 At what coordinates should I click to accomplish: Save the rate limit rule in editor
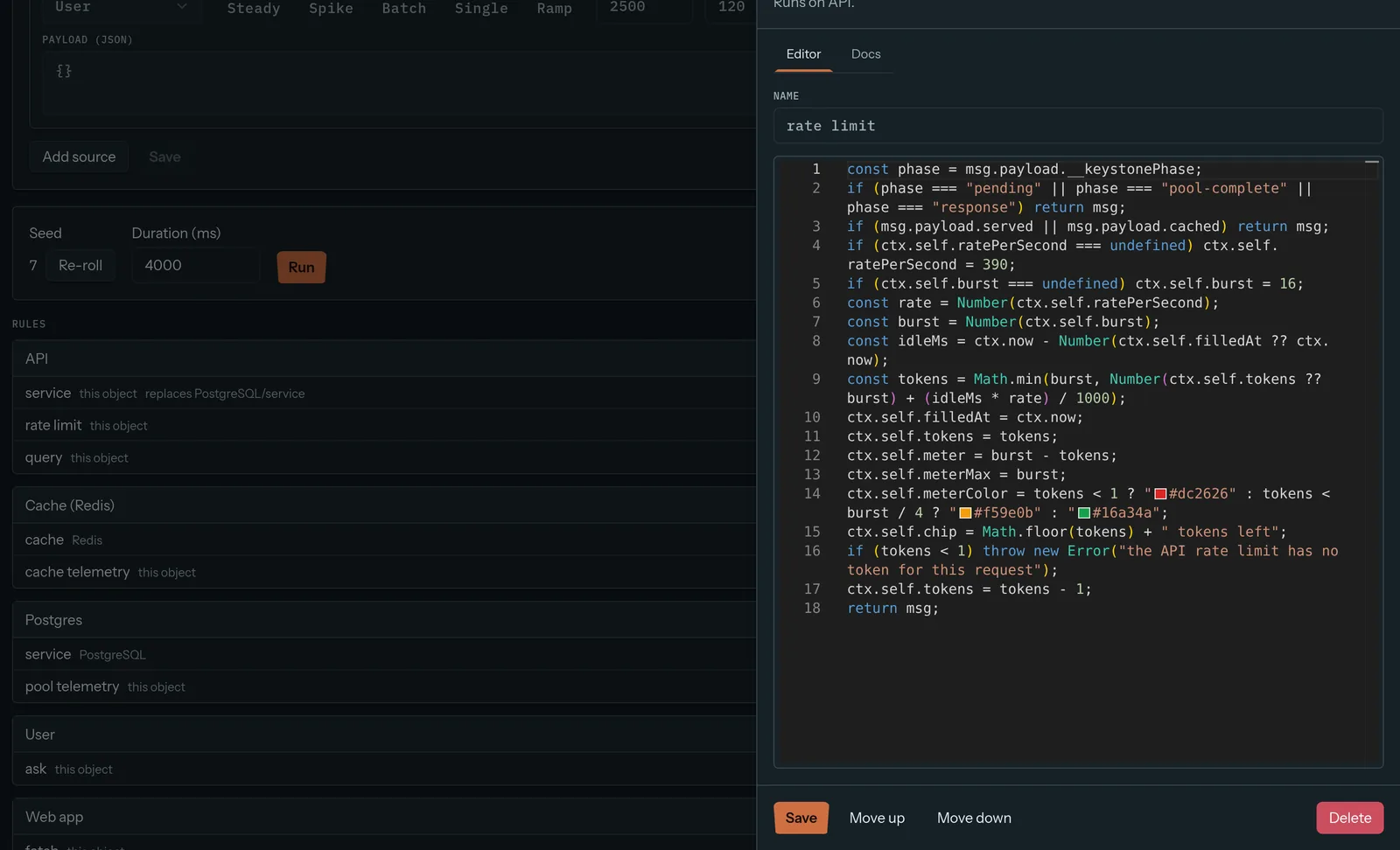pyautogui.click(x=801, y=818)
